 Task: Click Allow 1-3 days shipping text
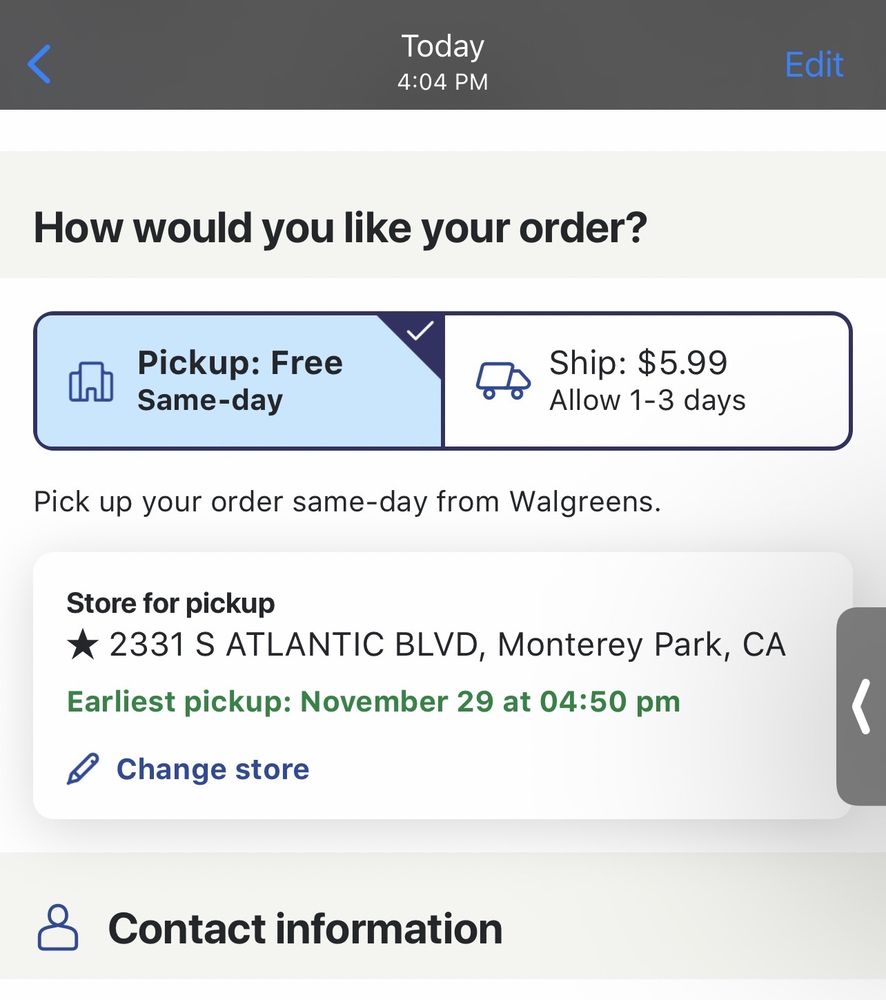tap(647, 401)
